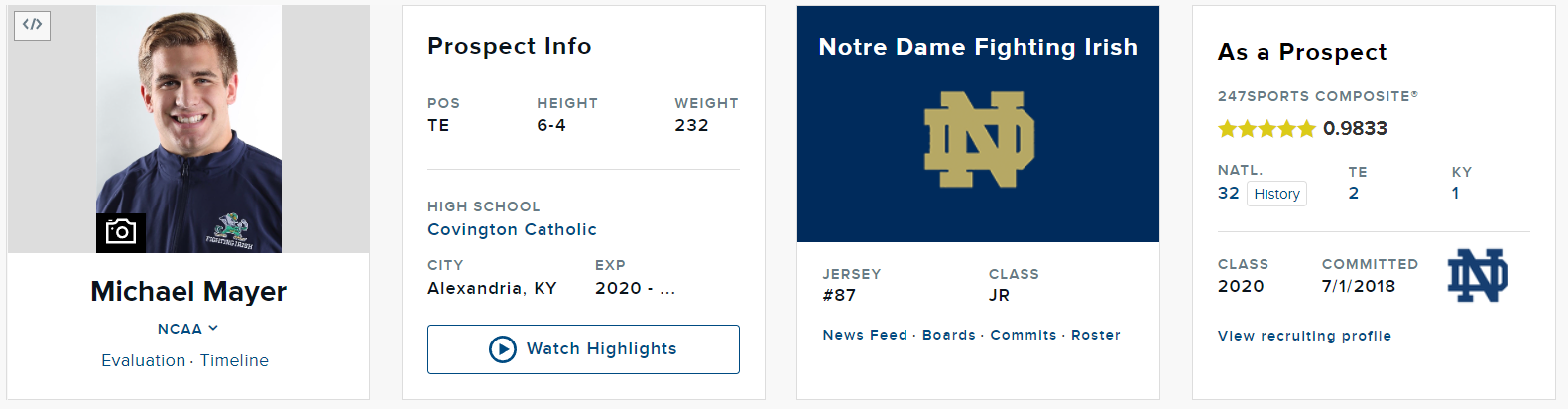The height and width of the screenshot is (409, 1568).
Task: Open Notre Dame News Feed
Action: (x=865, y=335)
